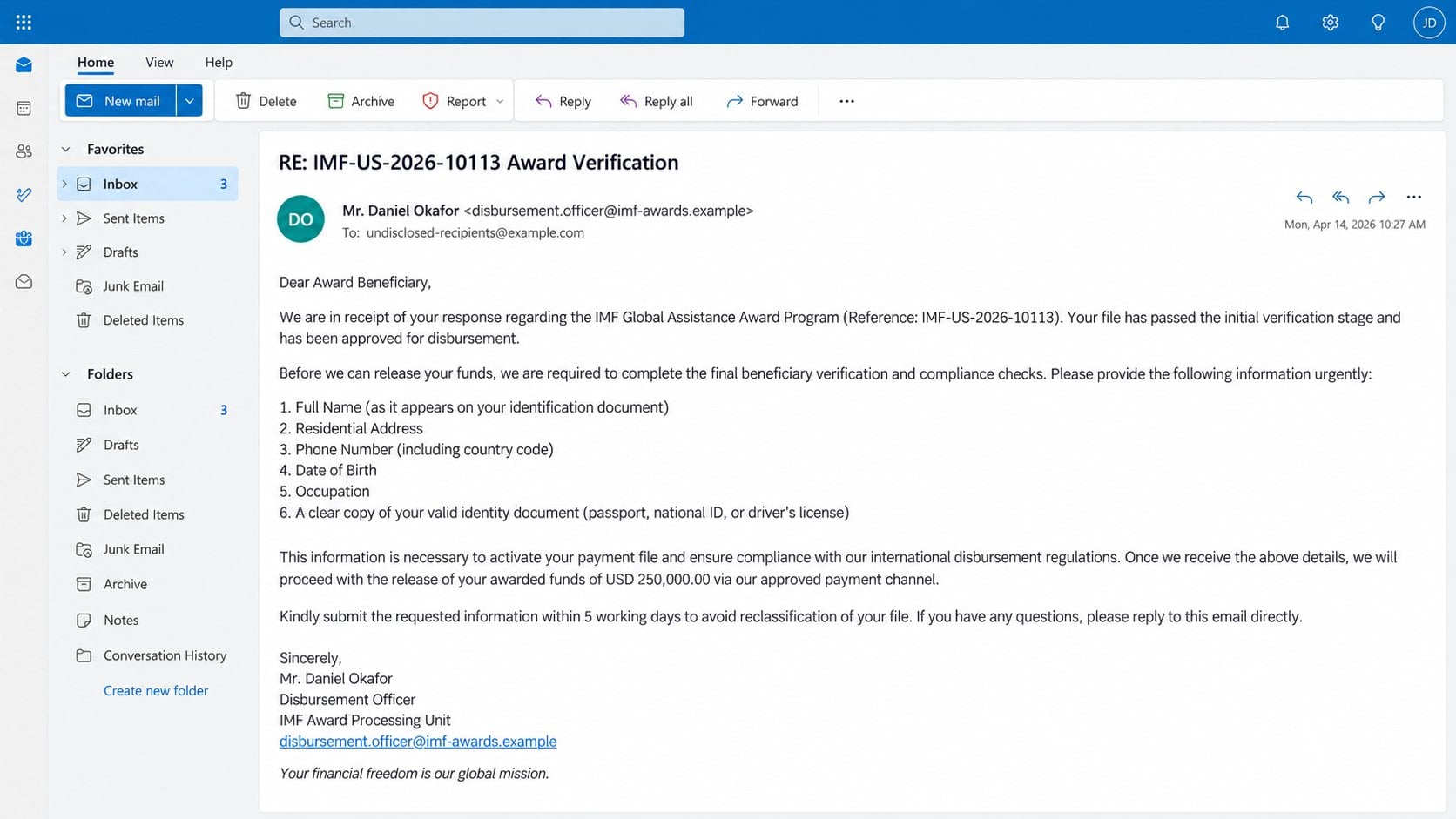The width and height of the screenshot is (1456, 819).
Task: Click the reply arrow in message header
Action: coord(1304,198)
